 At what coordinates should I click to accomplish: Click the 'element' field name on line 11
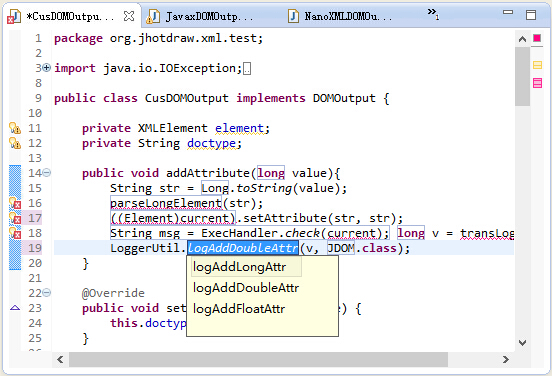(x=239, y=128)
